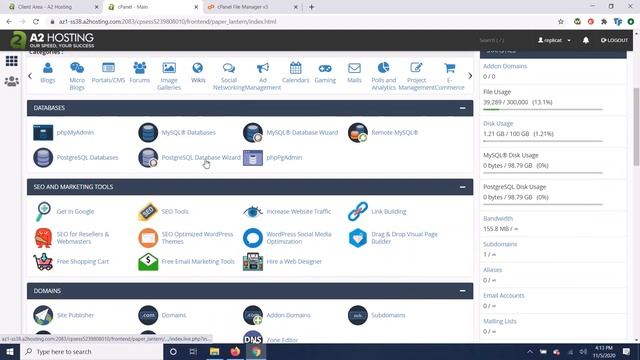Click Increase Website Traffic eye icon
Viewport: 640px width, 360px height.
click(x=253, y=211)
